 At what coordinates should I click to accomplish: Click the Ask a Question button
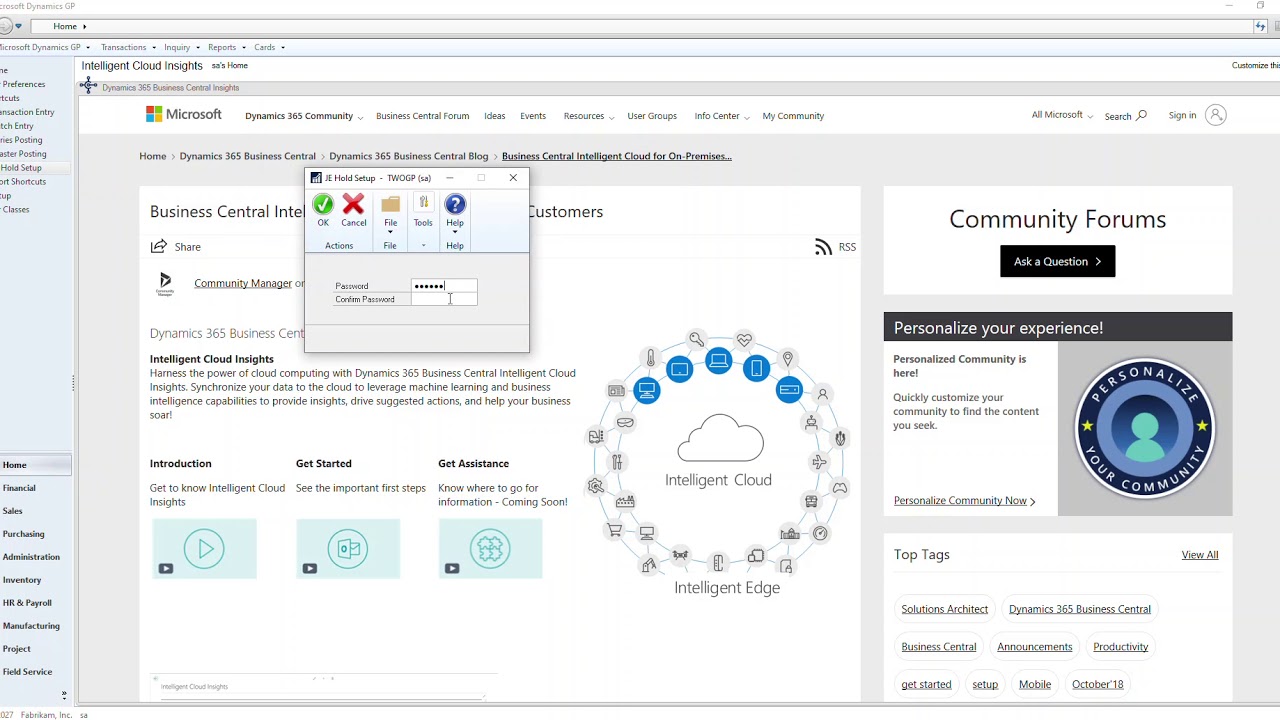click(x=1057, y=261)
